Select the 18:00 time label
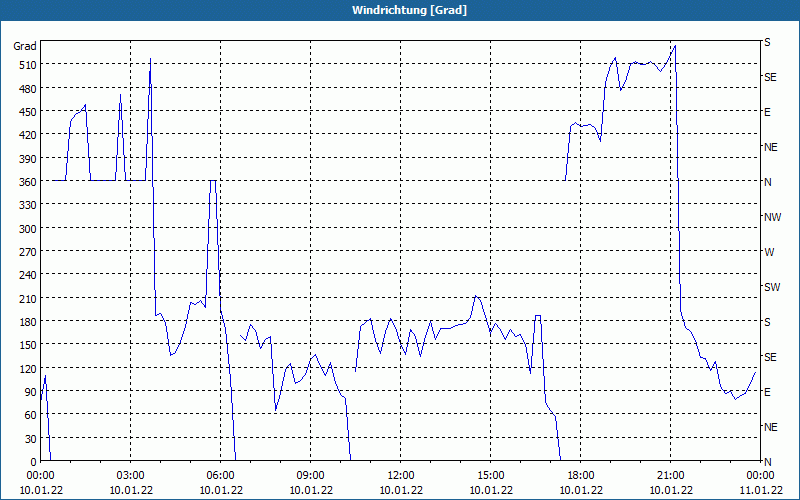 [581, 476]
